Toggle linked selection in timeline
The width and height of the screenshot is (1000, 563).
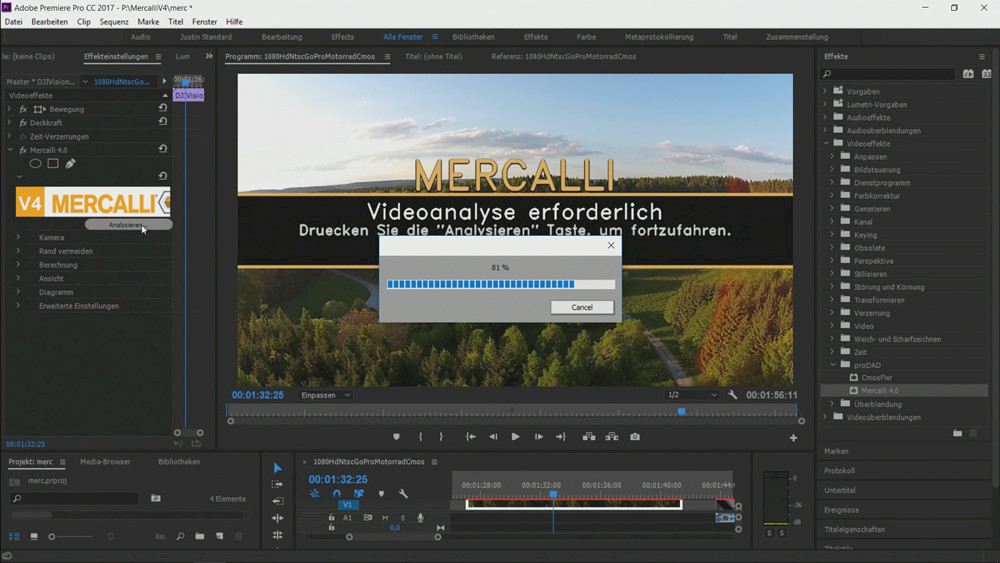[x=358, y=494]
